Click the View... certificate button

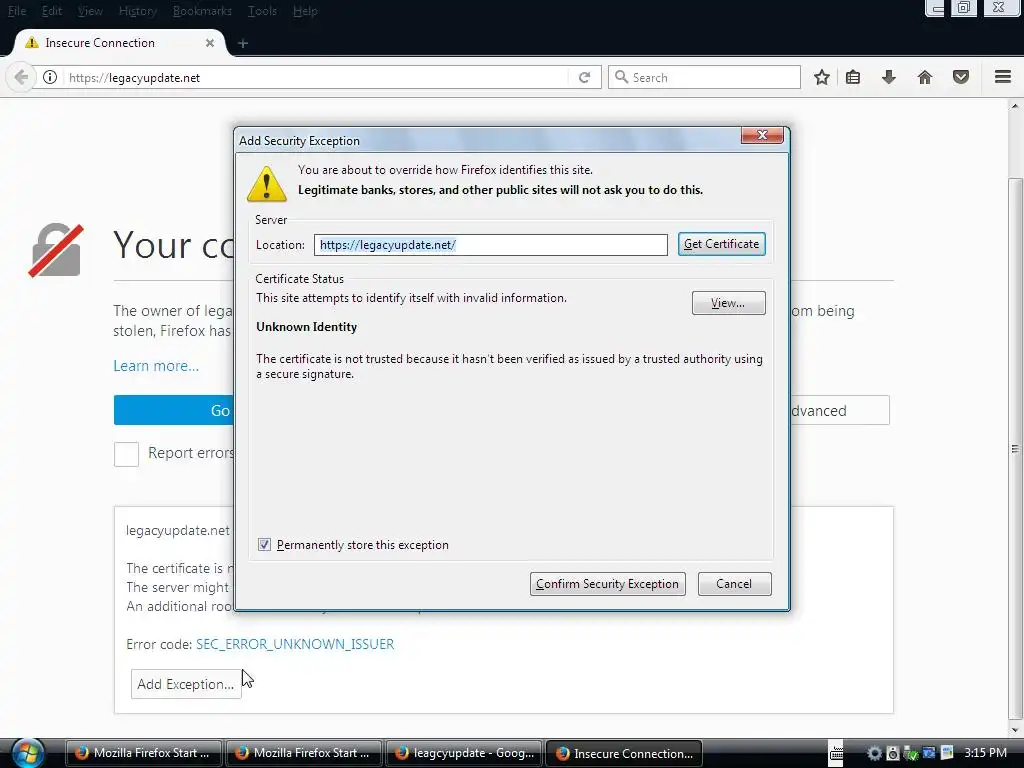pos(728,303)
